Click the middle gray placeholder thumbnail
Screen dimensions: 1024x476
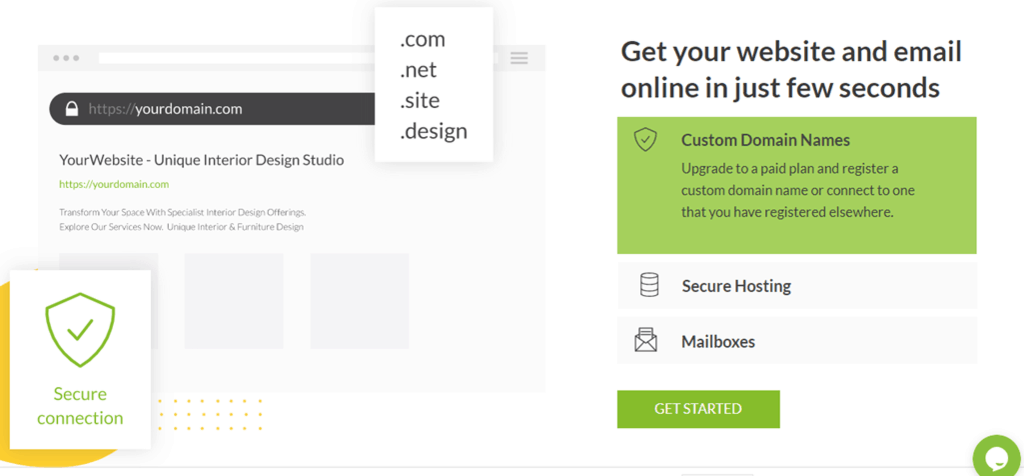pyautogui.click(x=234, y=301)
